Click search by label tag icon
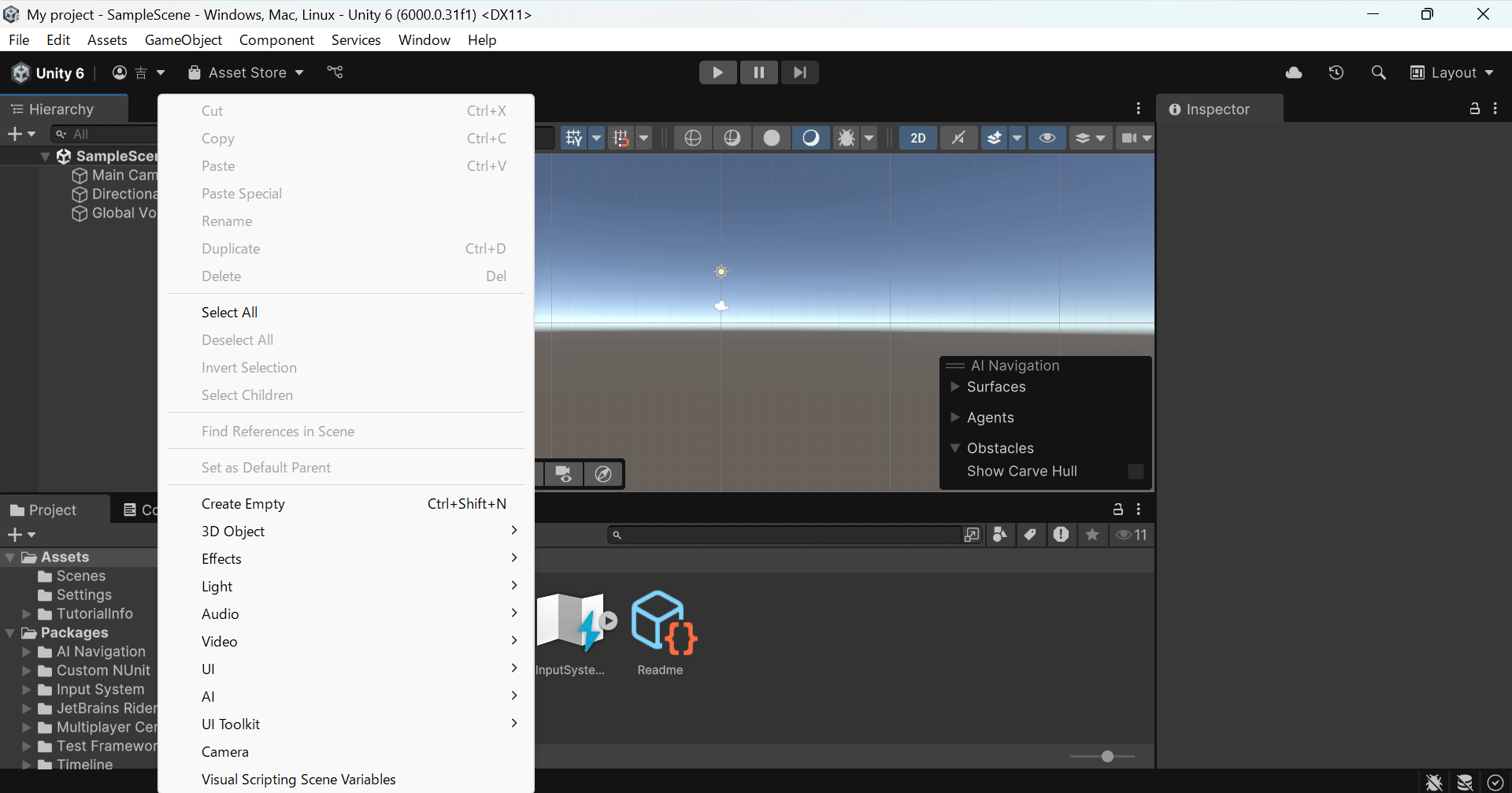This screenshot has height=793, width=1512. (1030, 535)
